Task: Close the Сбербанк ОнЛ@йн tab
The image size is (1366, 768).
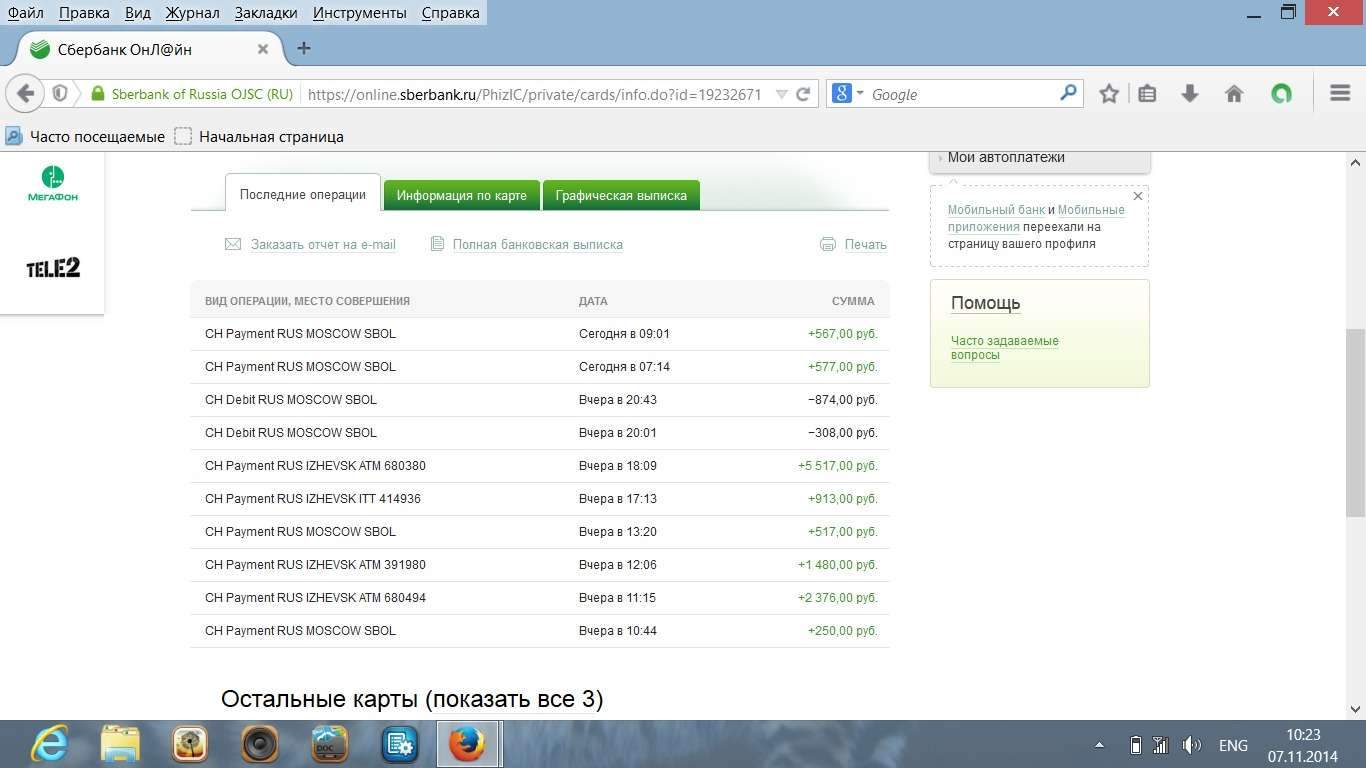Action: [x=263, y=48]
